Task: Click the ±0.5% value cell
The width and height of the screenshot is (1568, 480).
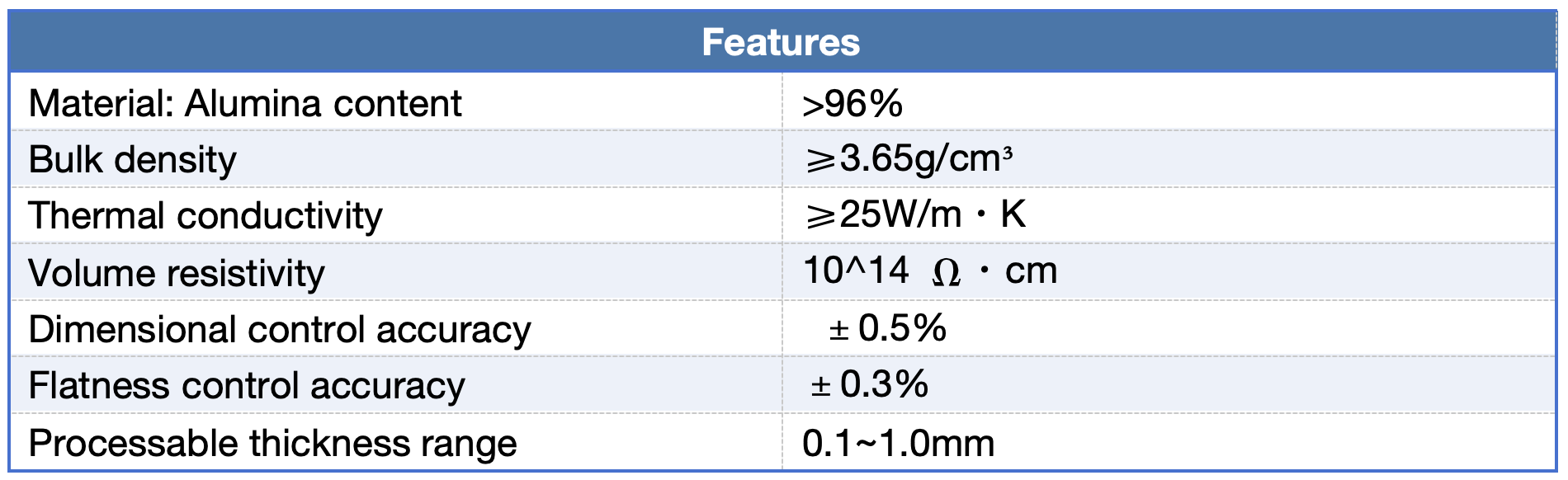Action: coord(1169,328)
